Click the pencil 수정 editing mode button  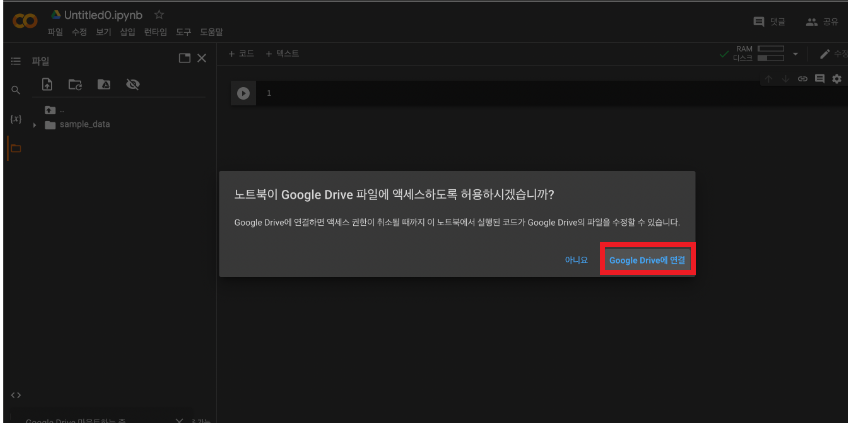point(833,54)
